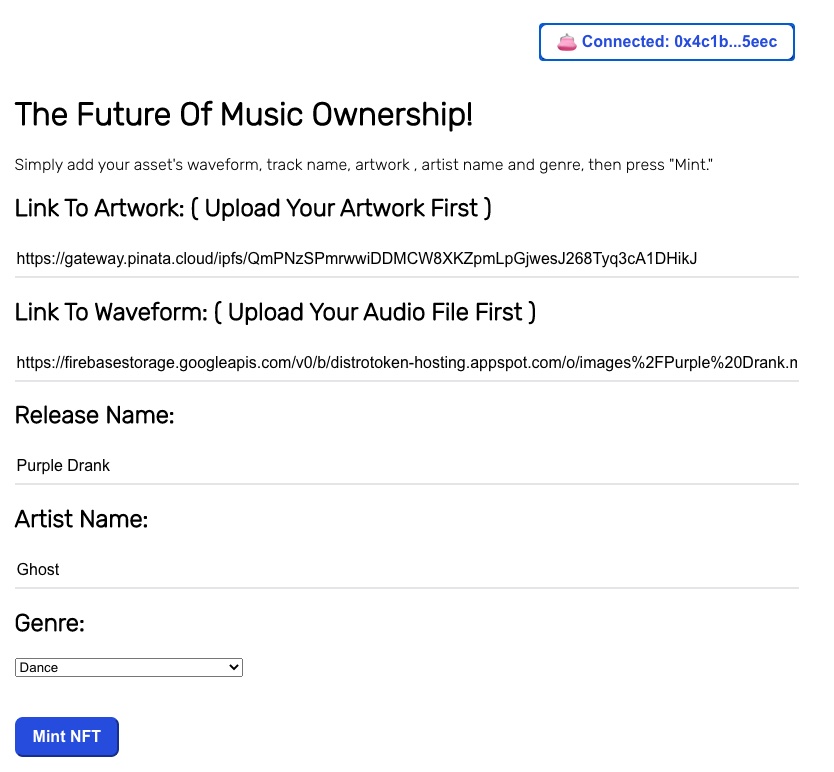Screen dimensions: 834x772
Task: Click the Artist Name: label
Action: pyautogui.click(x=82, y=519)
